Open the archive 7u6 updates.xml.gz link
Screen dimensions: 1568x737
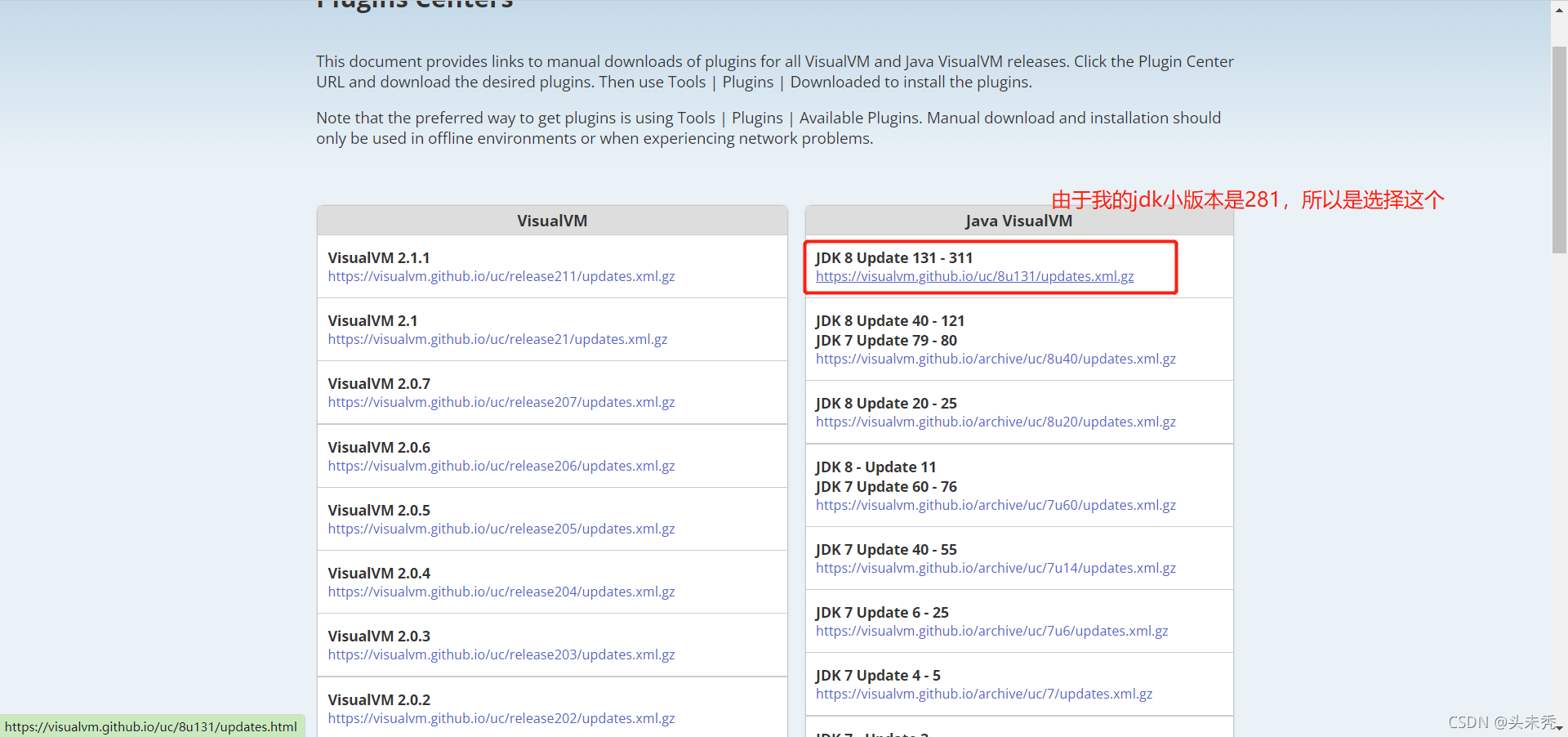991,631
